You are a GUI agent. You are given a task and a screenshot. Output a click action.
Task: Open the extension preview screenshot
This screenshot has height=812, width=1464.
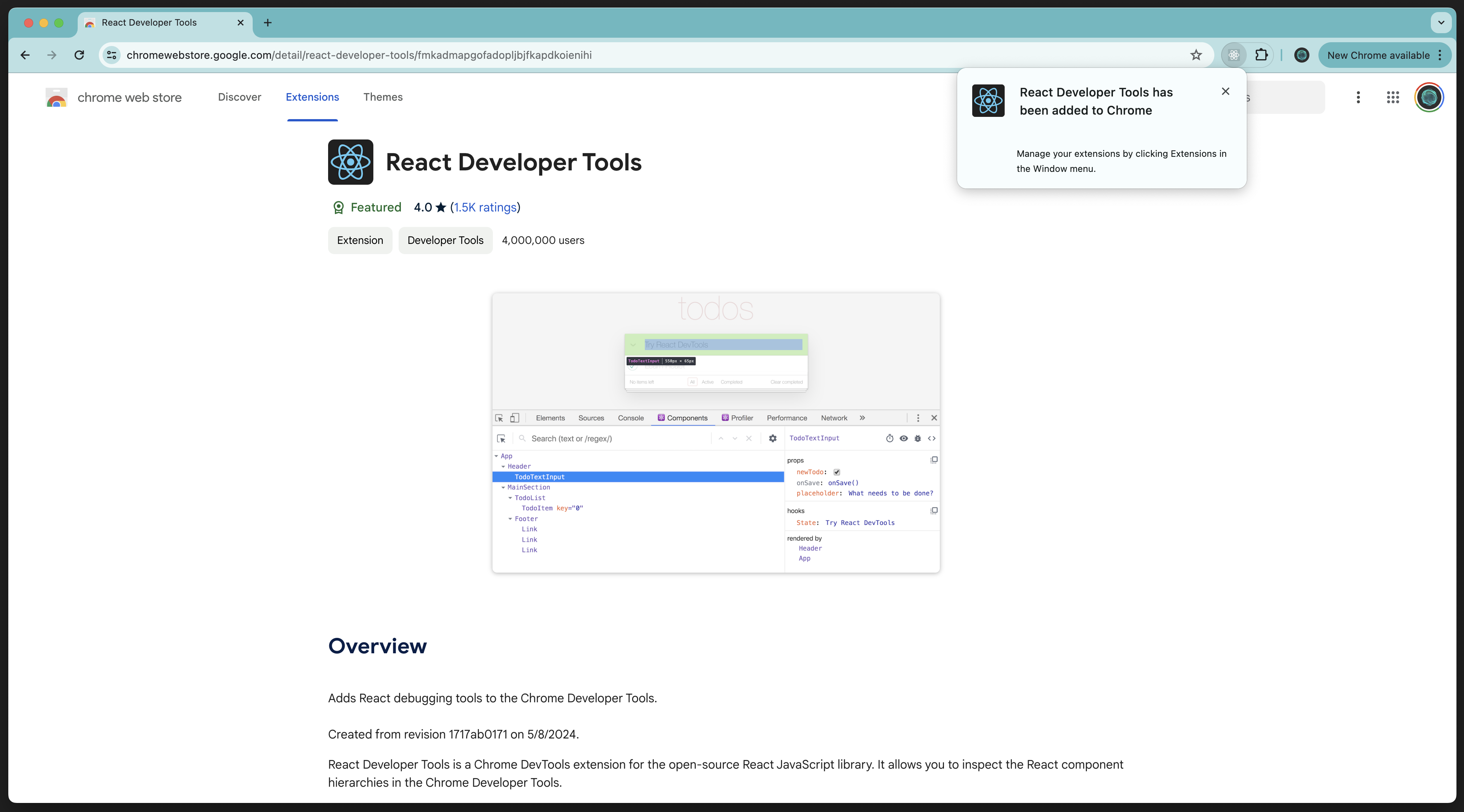click(715, 433)
